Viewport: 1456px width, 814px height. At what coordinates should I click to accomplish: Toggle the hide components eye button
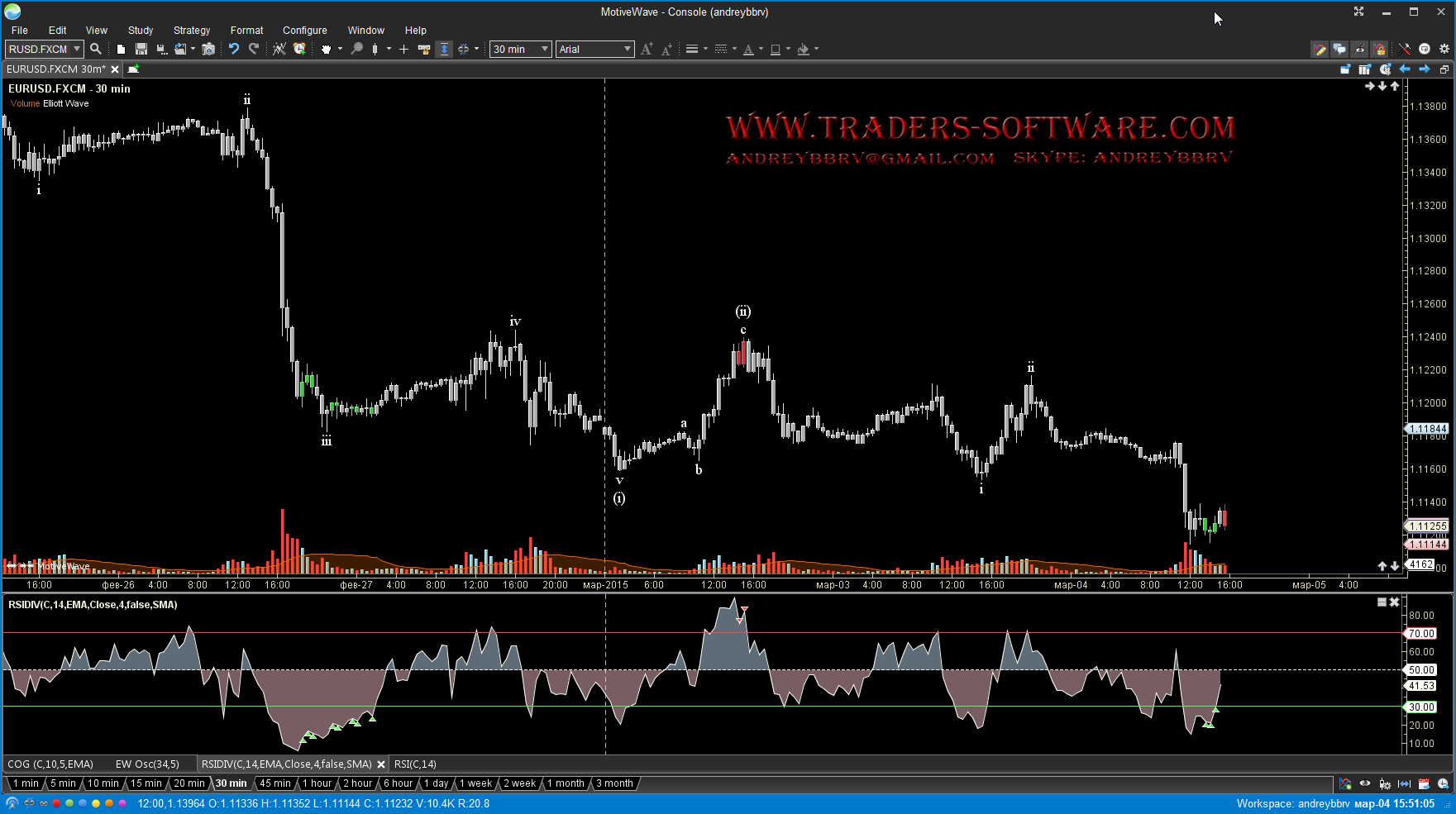pyautogui.click(x=1359, y=50)
